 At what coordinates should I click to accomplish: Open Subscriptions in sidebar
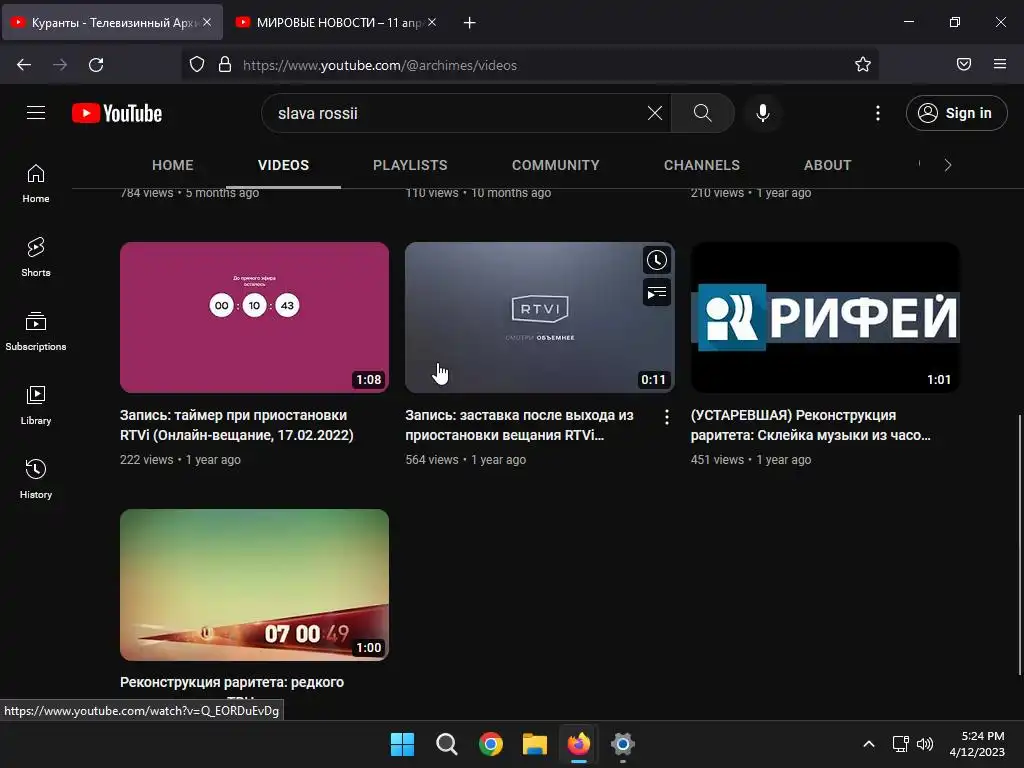36,331
